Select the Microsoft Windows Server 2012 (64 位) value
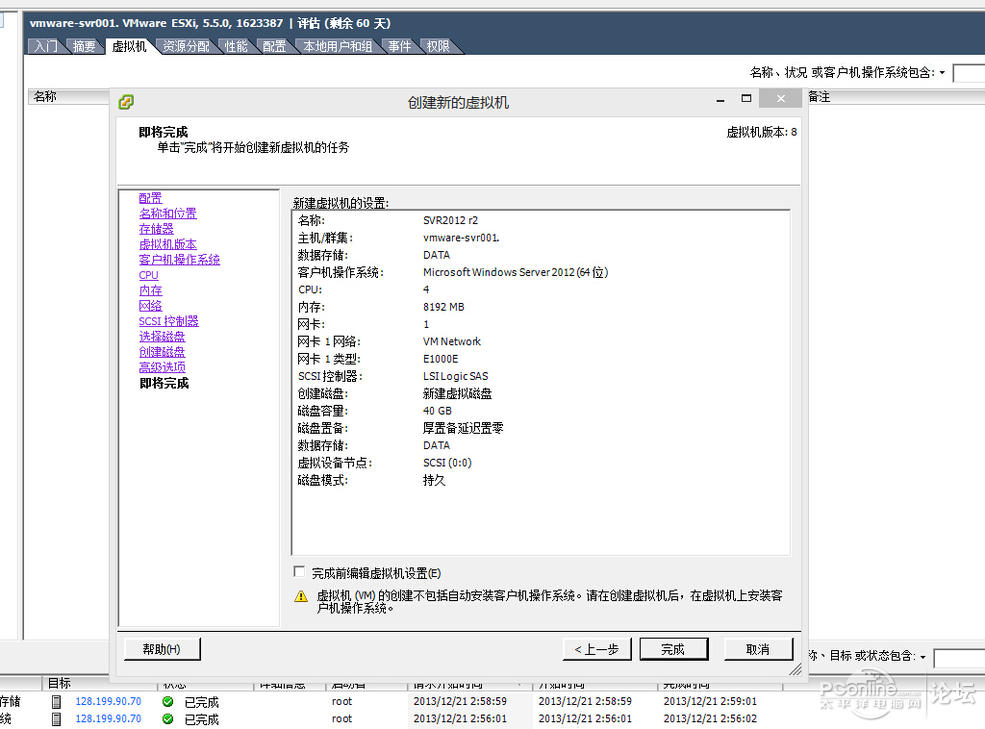 tap(515, 272)
